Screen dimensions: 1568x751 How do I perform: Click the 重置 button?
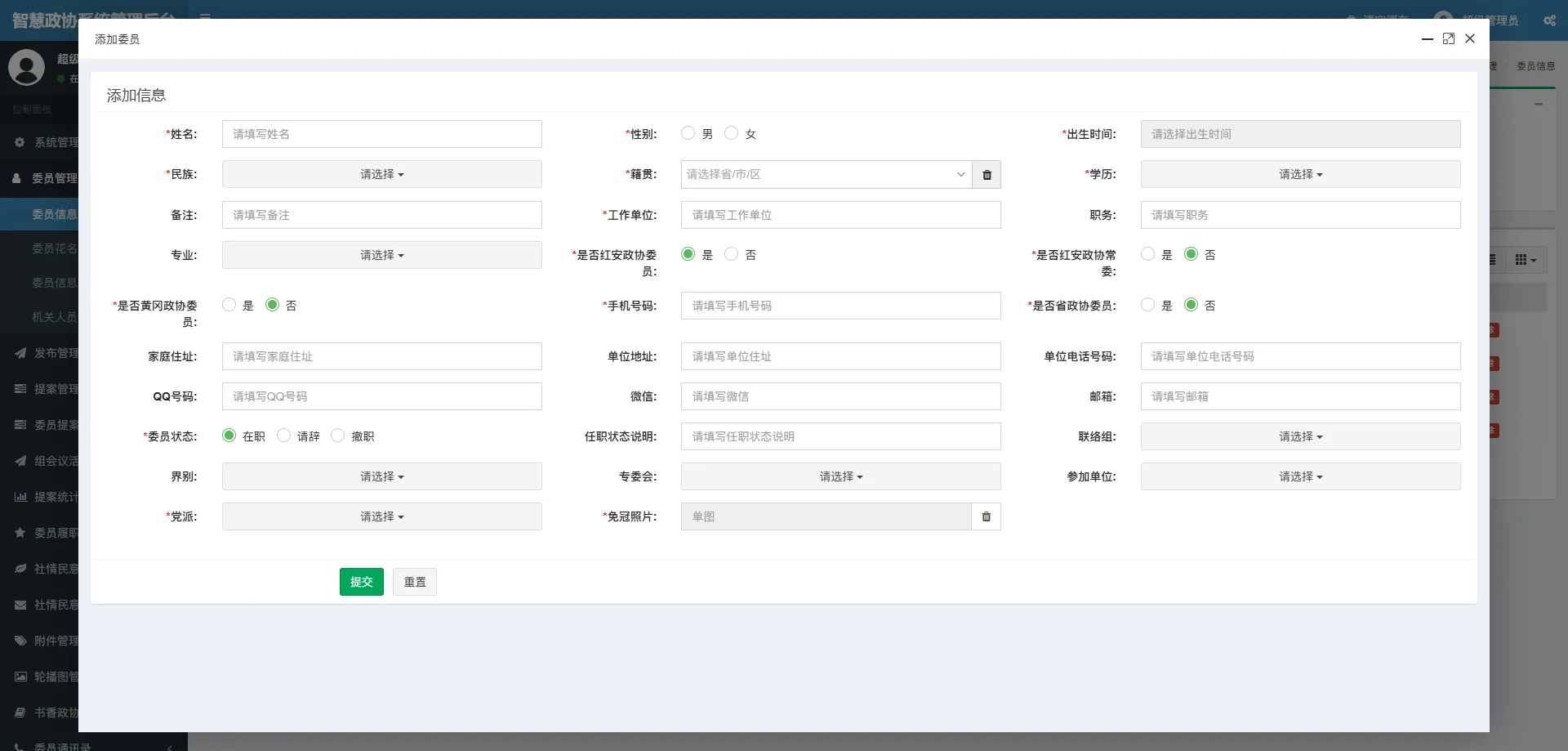click(x=415, y=582)
